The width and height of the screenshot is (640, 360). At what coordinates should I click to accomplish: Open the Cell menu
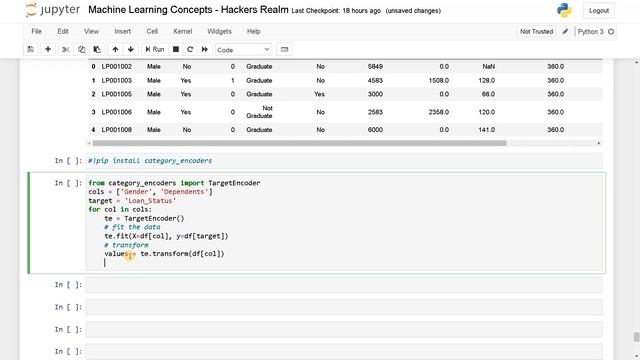point(152,31)
